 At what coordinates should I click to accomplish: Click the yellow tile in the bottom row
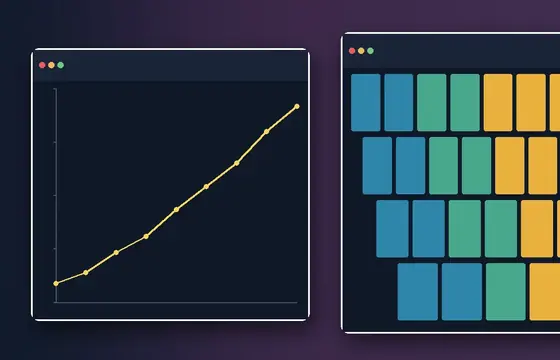pyautogui.click(x=545, y=292)
